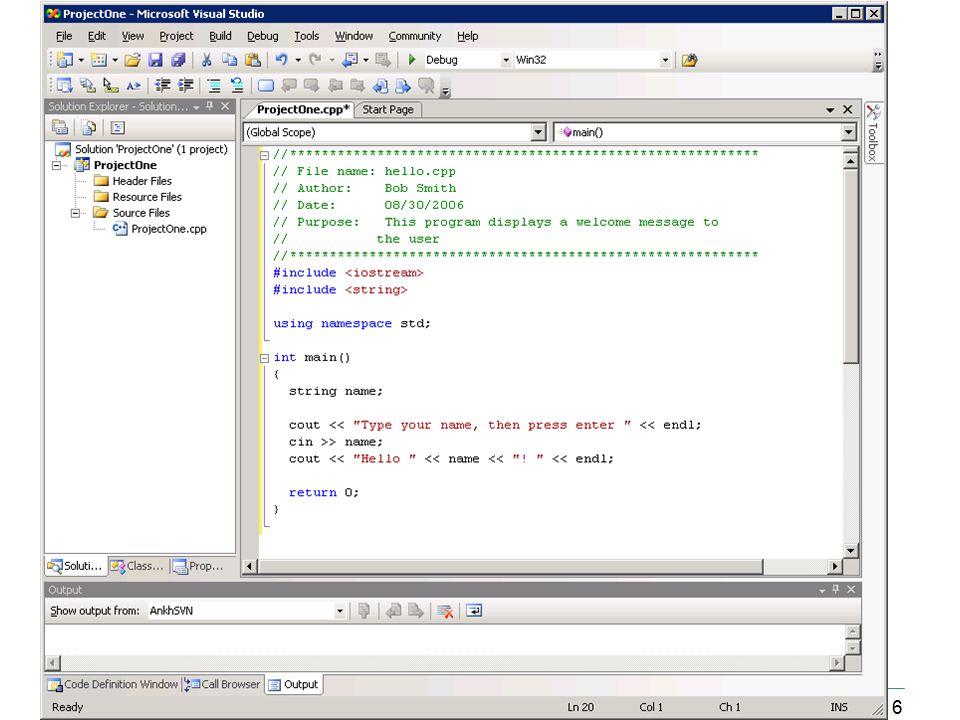The height and width of the screenshot is (720, 960).
Task: Switch to the Class View tab
Action: [139, 566]
